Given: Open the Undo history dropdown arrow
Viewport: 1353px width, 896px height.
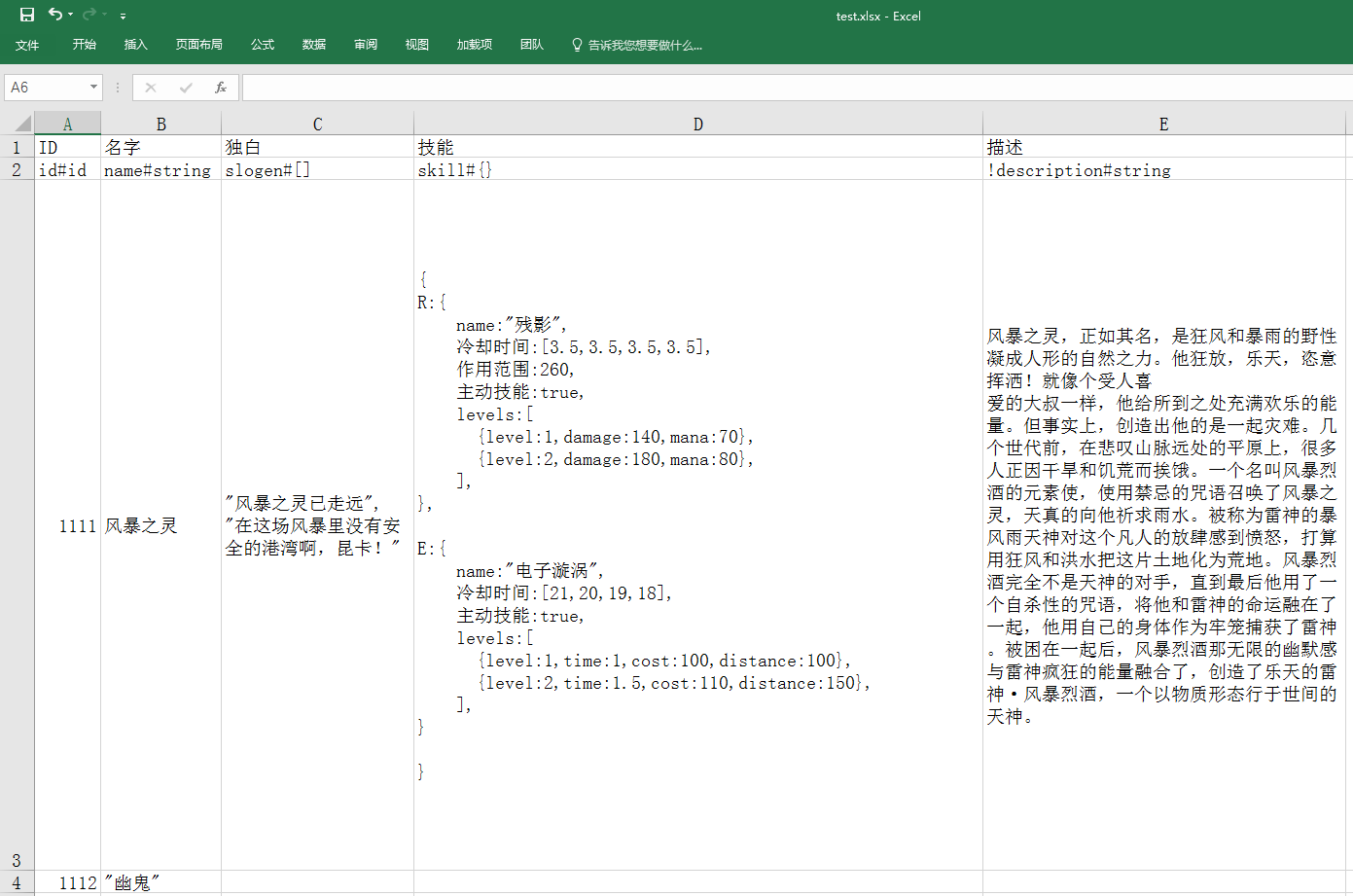Looking at the screenshot, I should click(x=71, y=15).
